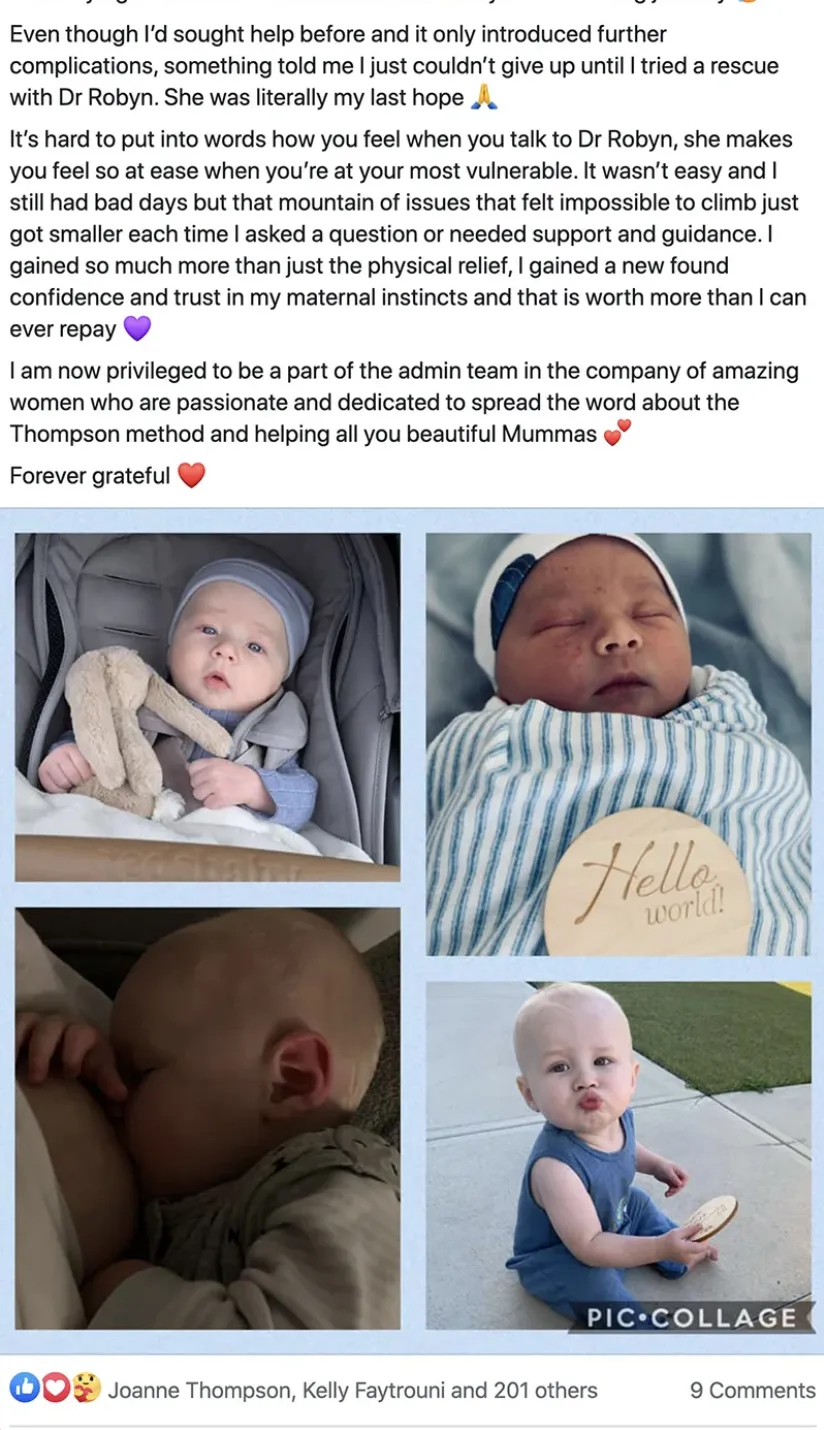Click the Care hug reaction icon

[85, 1388]
